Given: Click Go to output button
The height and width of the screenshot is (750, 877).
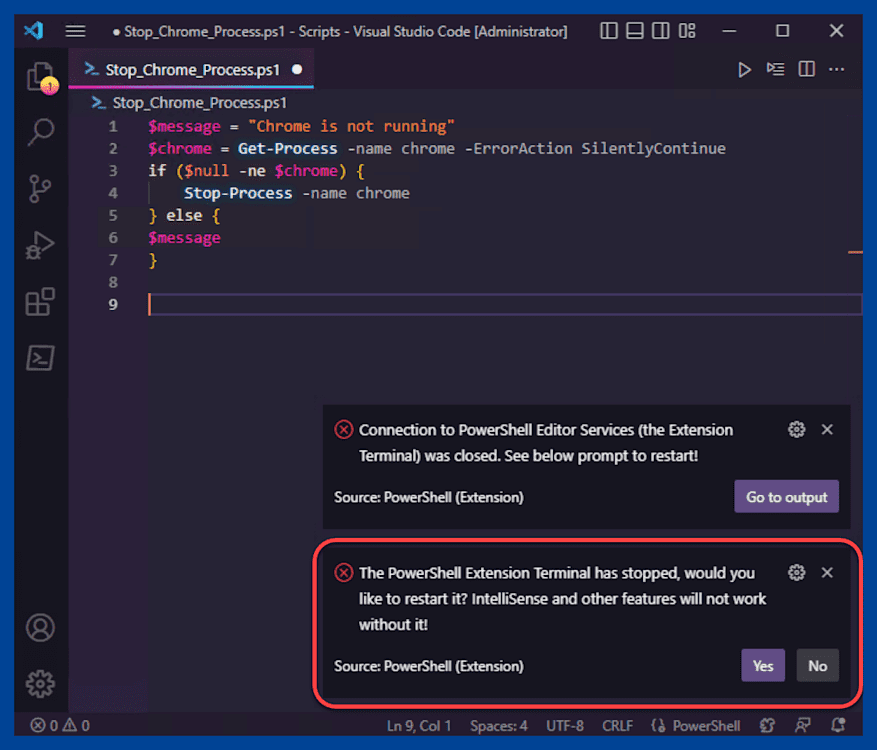Looking at the screenshot, I should pos(786,497).
